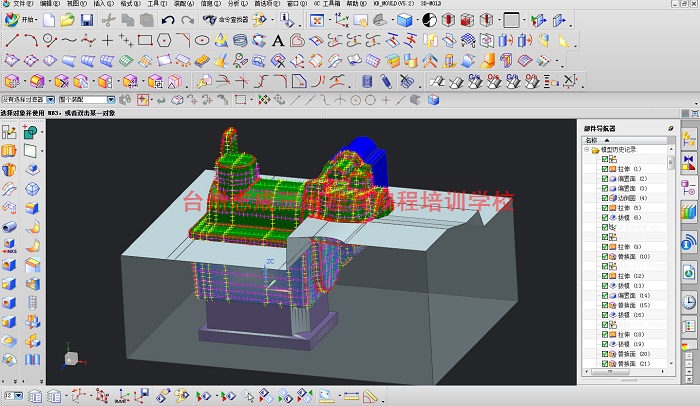The width and height of the screenshot is (700, 406).
Task: Select the Ellipse curve tool
Action: (x=202, y=41)
